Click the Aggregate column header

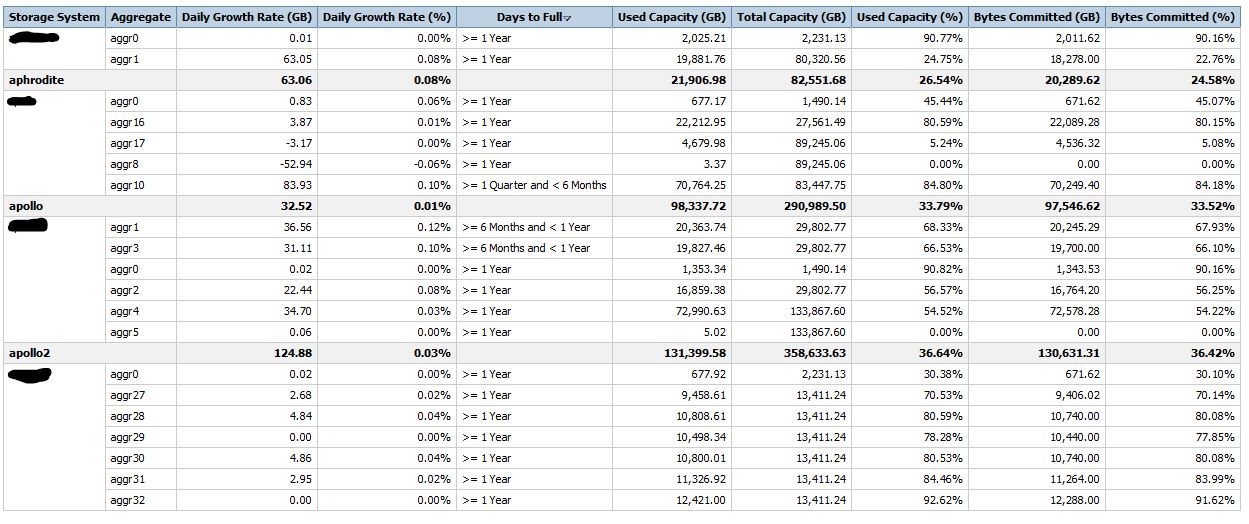click(x=141, y=17)
